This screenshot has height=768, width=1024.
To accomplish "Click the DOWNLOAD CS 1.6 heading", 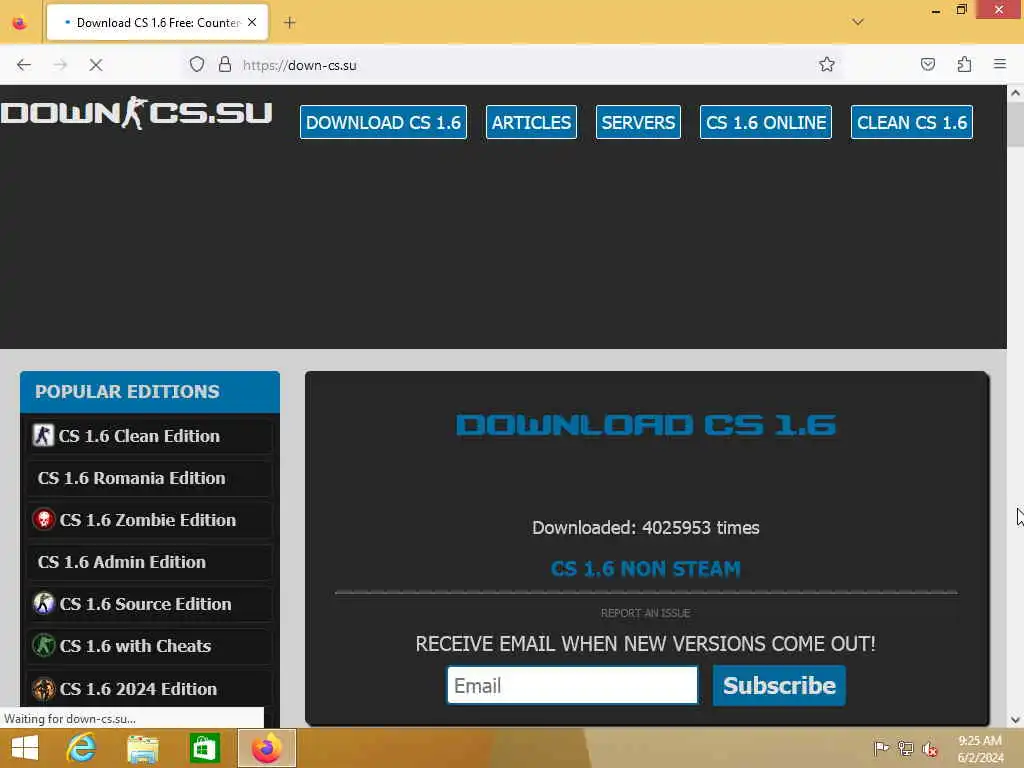I will (646, 425).
